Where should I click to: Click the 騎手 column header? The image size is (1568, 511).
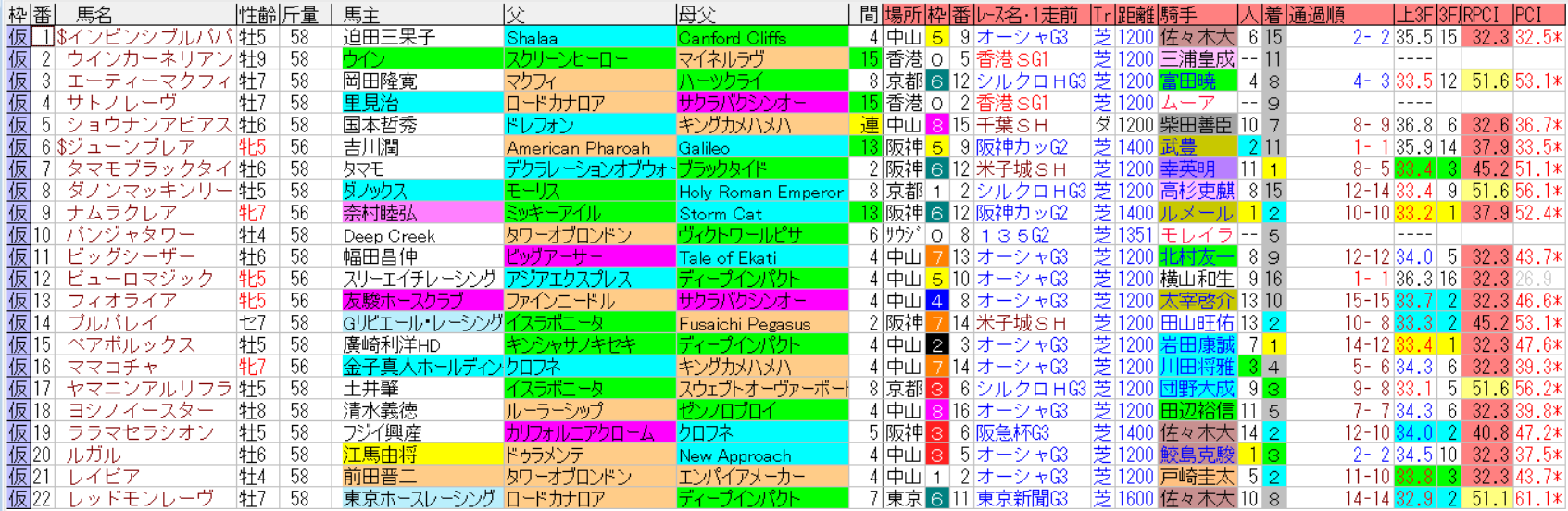click(1179, 14)
